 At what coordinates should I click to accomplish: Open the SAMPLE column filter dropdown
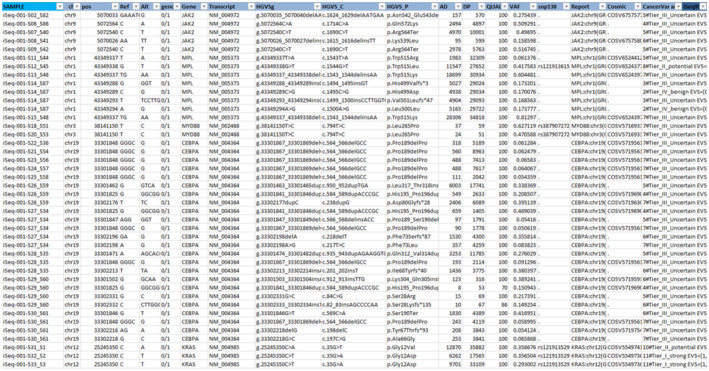[60, 7]
